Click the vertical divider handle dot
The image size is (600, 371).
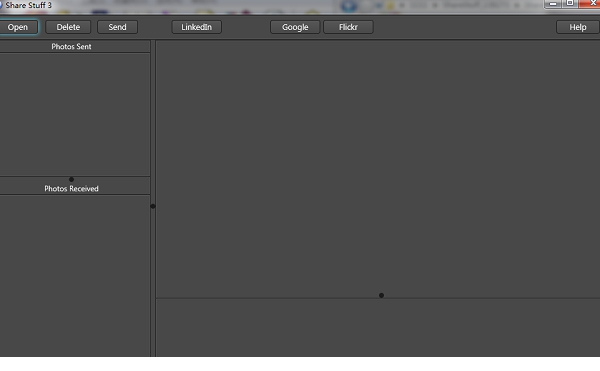pos(153,206)
